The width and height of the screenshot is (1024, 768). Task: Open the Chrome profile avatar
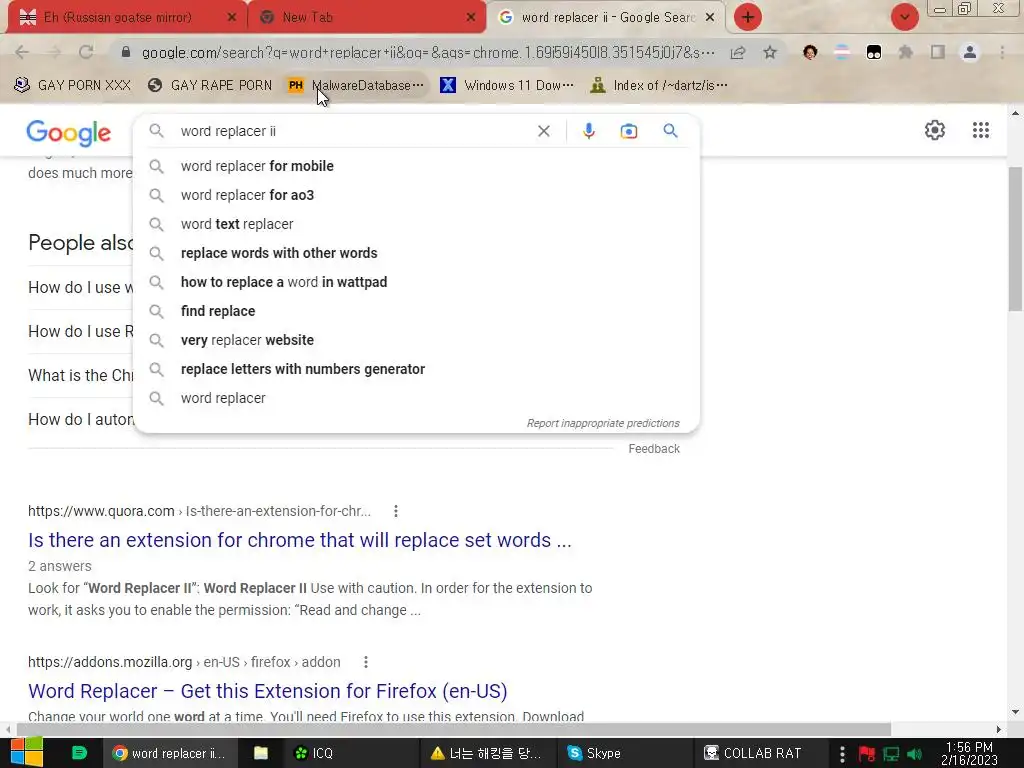click(x=970, y=52)
